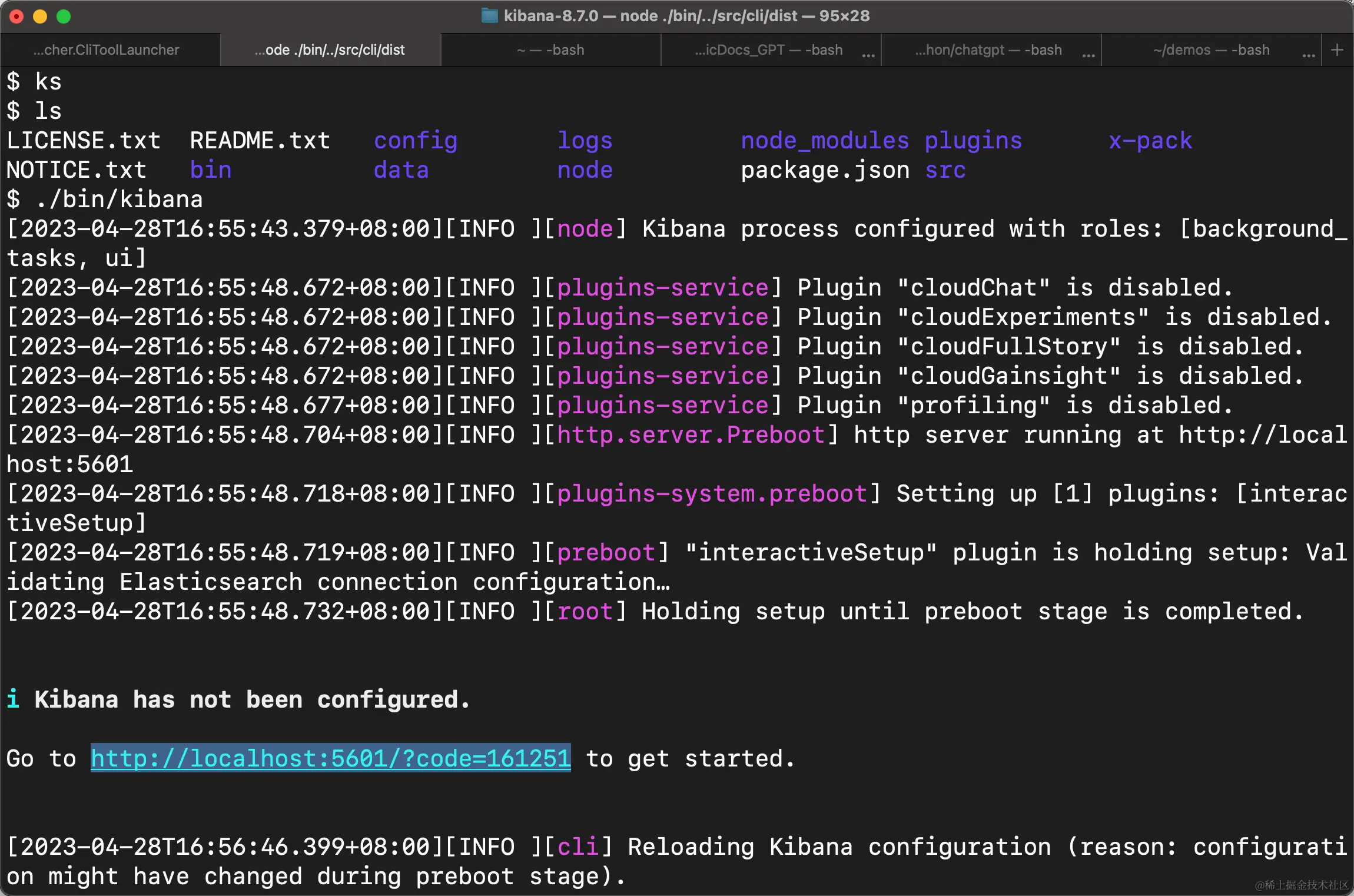Click the new tab plus button
Image resolution: width=1354 pixels, height=896 pixels.
[1337, 50]
